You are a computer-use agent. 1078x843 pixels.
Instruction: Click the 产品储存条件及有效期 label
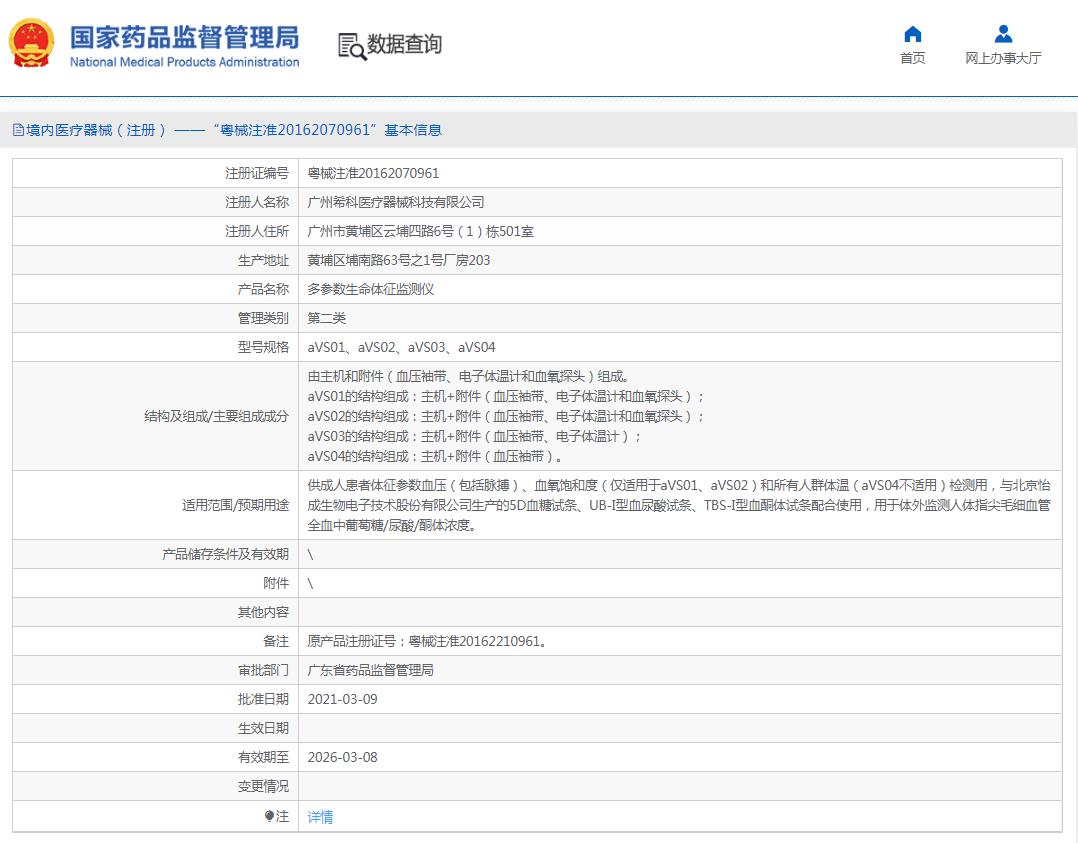point(226,554)
